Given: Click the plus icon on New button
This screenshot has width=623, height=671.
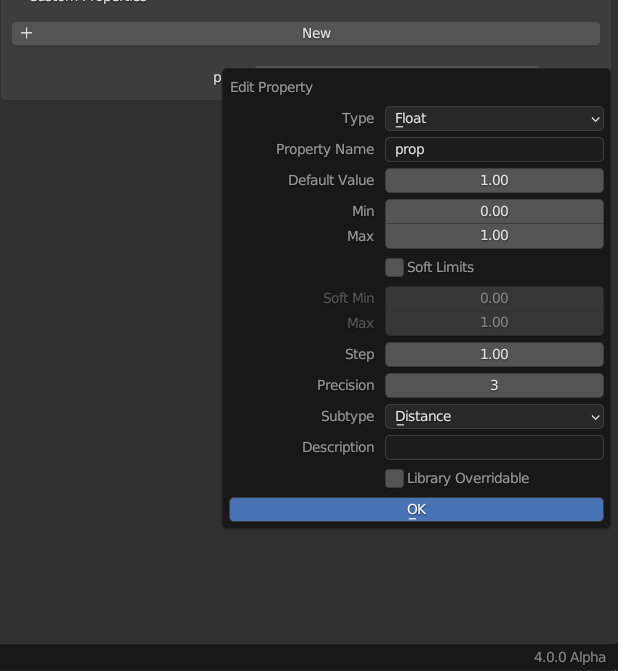Looking at the screenshot, I should click(27, 33).
